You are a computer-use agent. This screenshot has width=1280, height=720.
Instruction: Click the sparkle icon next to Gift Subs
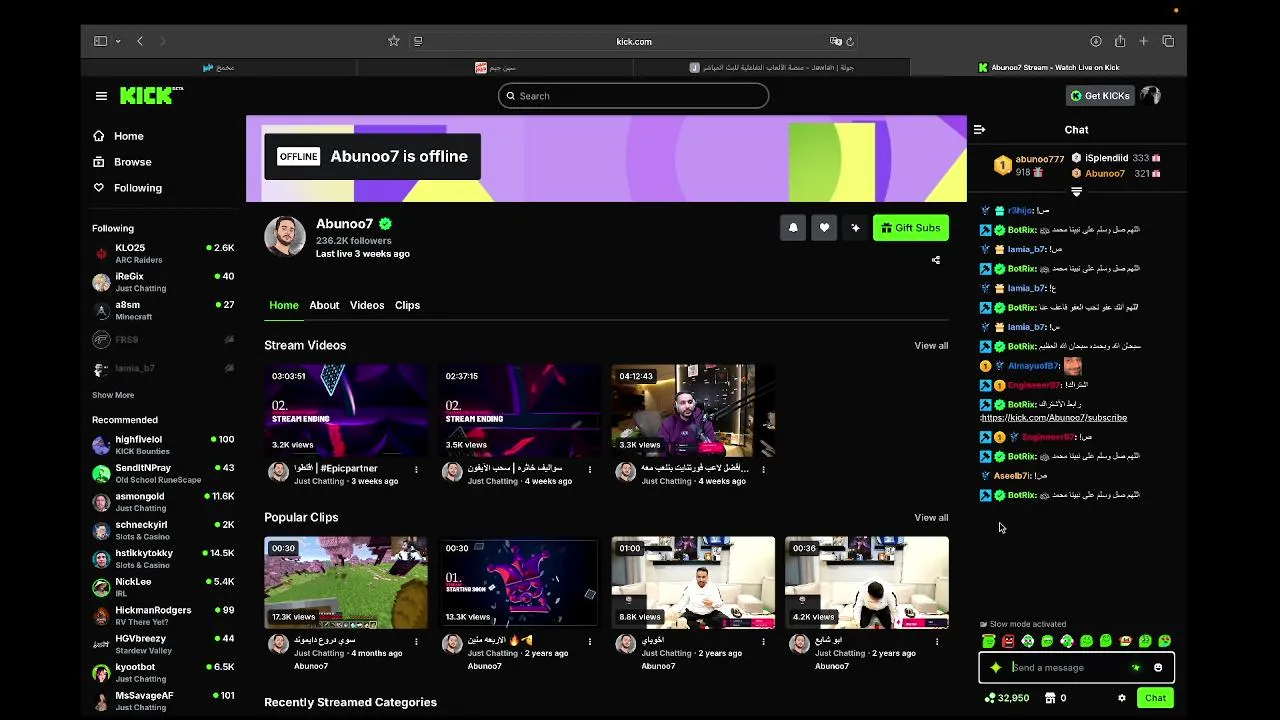click(855, 228)
